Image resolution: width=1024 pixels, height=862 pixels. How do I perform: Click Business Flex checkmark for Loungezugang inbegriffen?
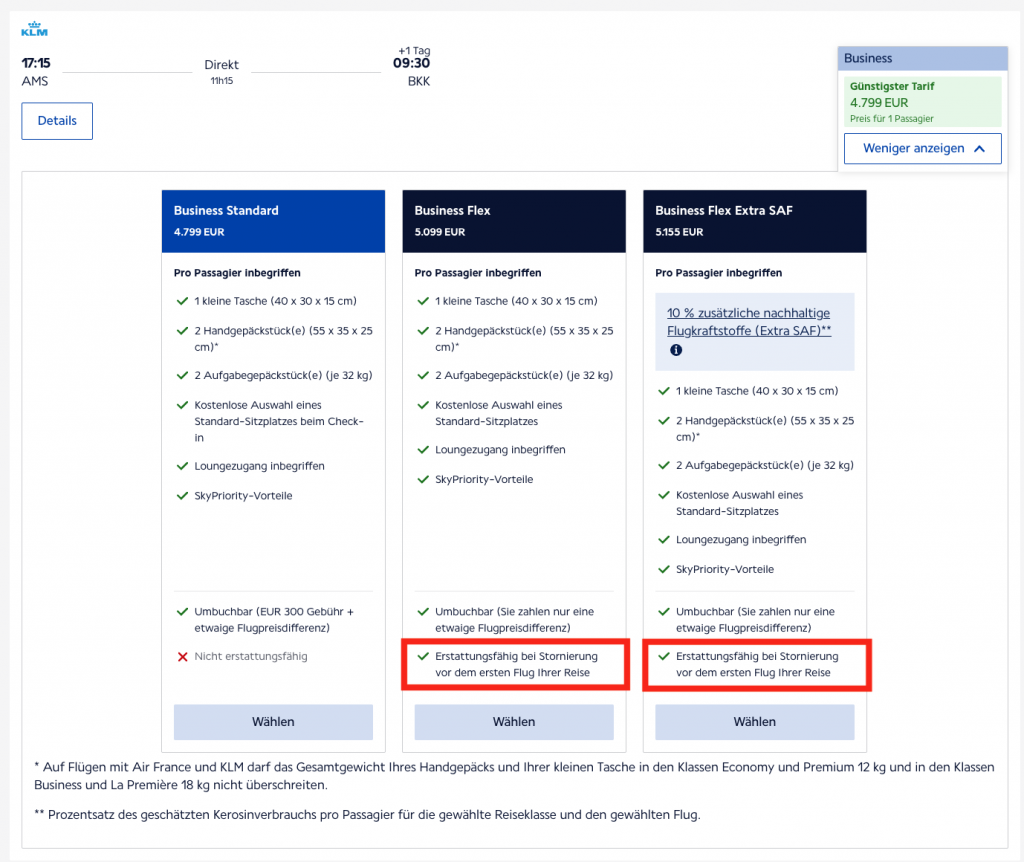coord(423,450)
